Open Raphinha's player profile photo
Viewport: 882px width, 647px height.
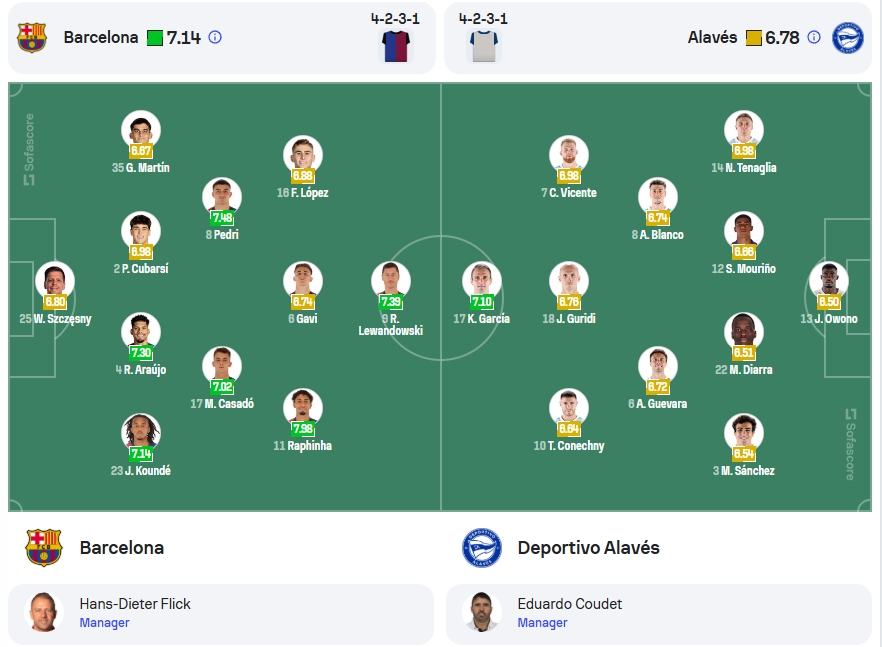[x=303, y=407]
